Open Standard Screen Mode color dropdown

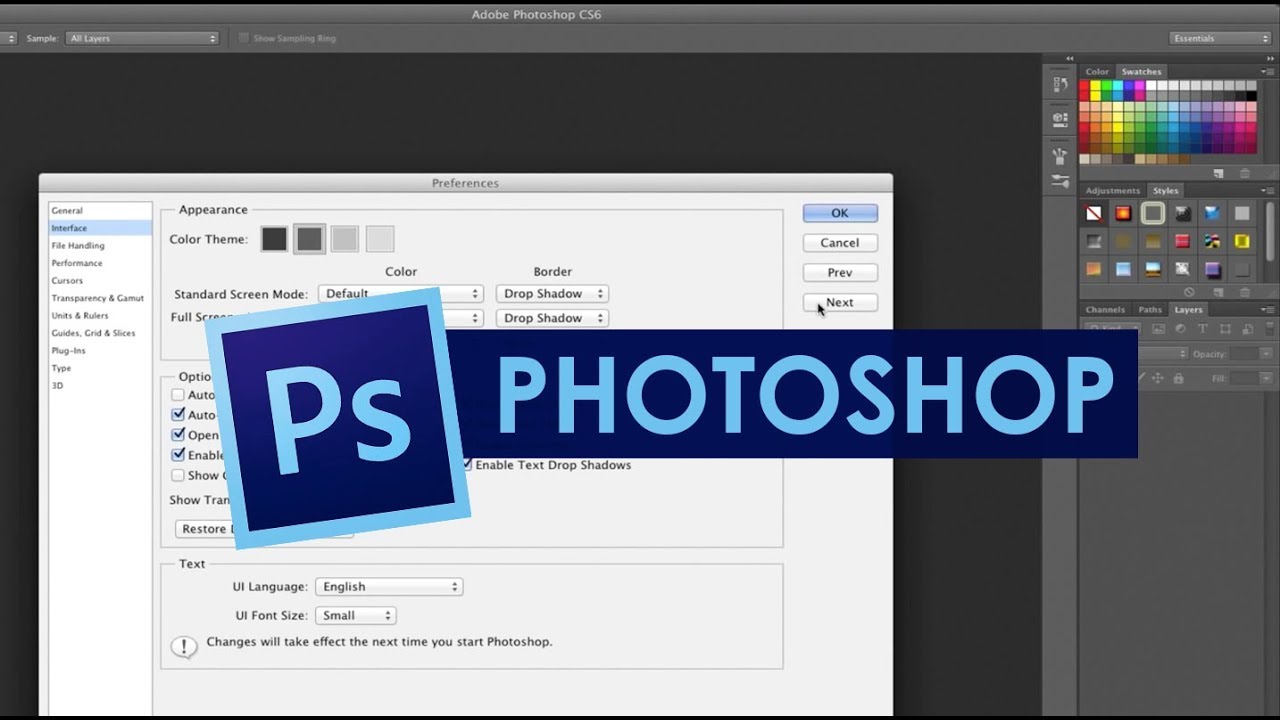pyautogui.click(x=401, y=294)
